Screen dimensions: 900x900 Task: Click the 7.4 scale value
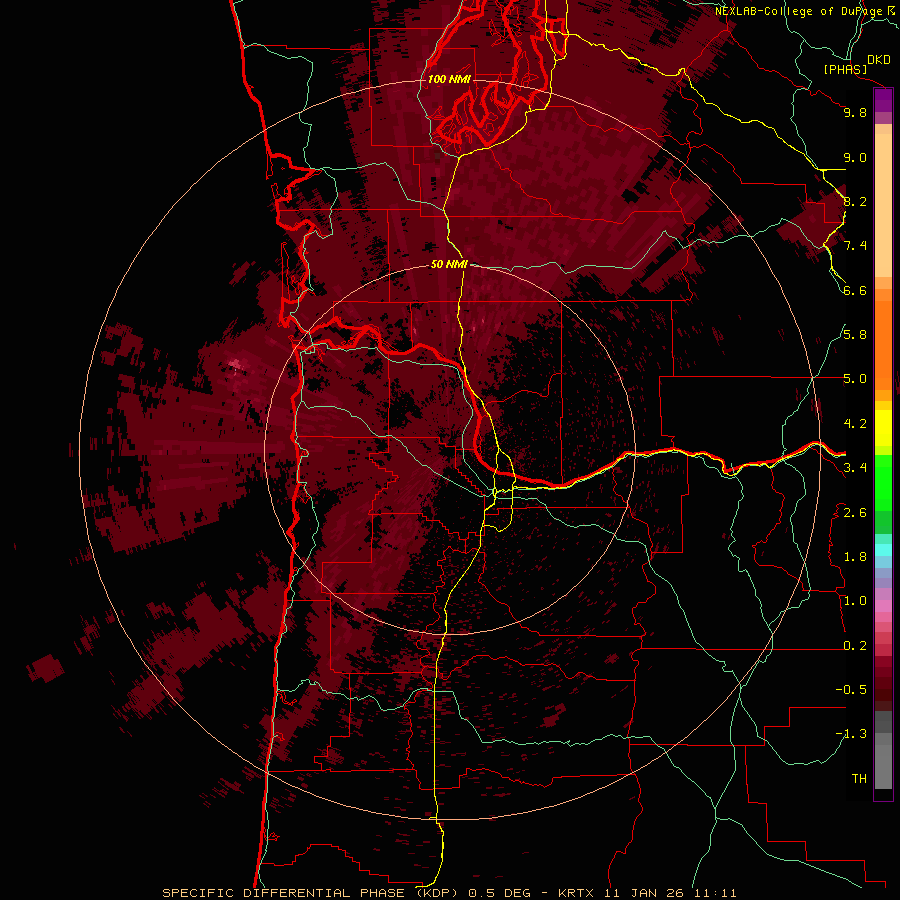(x=855, y=246)
